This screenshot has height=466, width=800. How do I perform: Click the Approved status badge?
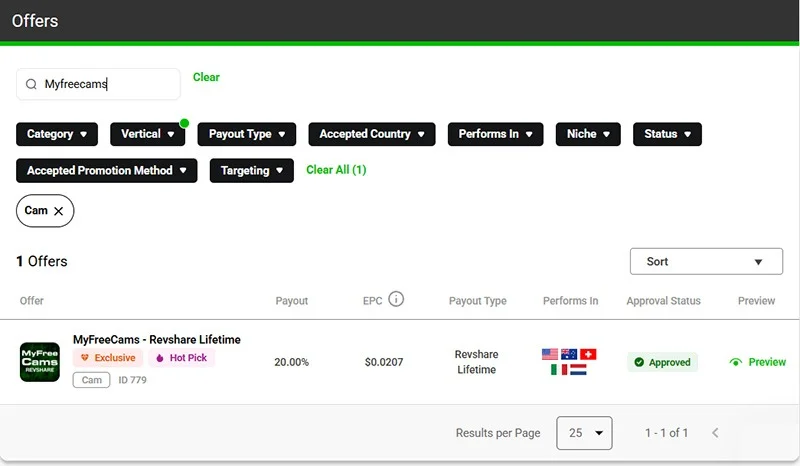tap(662, 362)
